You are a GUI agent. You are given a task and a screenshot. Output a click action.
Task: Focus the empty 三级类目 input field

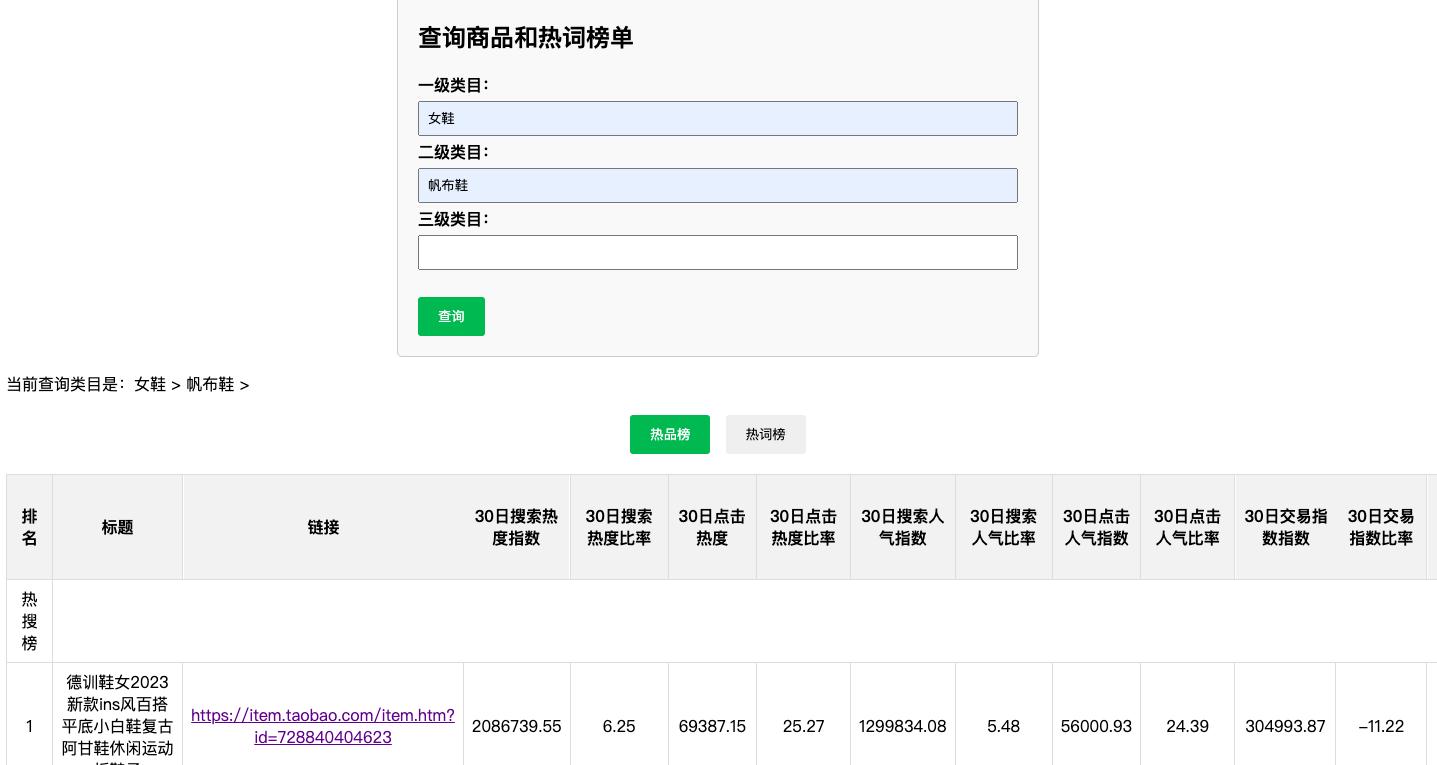[x=717, y=252]
